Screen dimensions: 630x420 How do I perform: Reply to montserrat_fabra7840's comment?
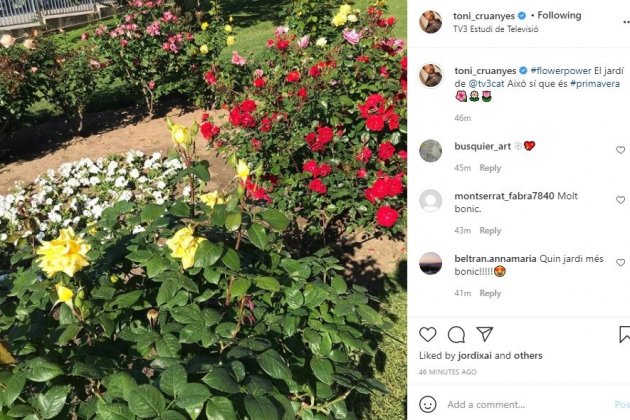pyautogui.click(x=490, y=230)
